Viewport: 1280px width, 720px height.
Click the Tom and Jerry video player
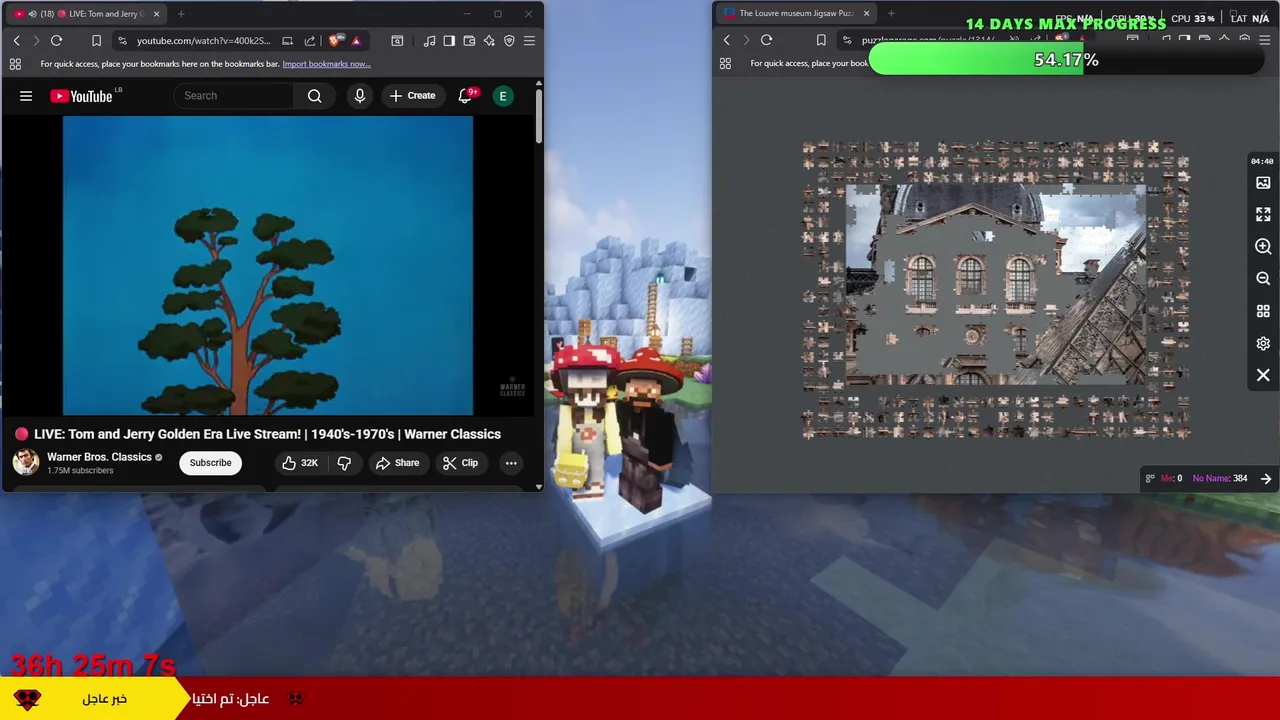[x=268, y=265]
